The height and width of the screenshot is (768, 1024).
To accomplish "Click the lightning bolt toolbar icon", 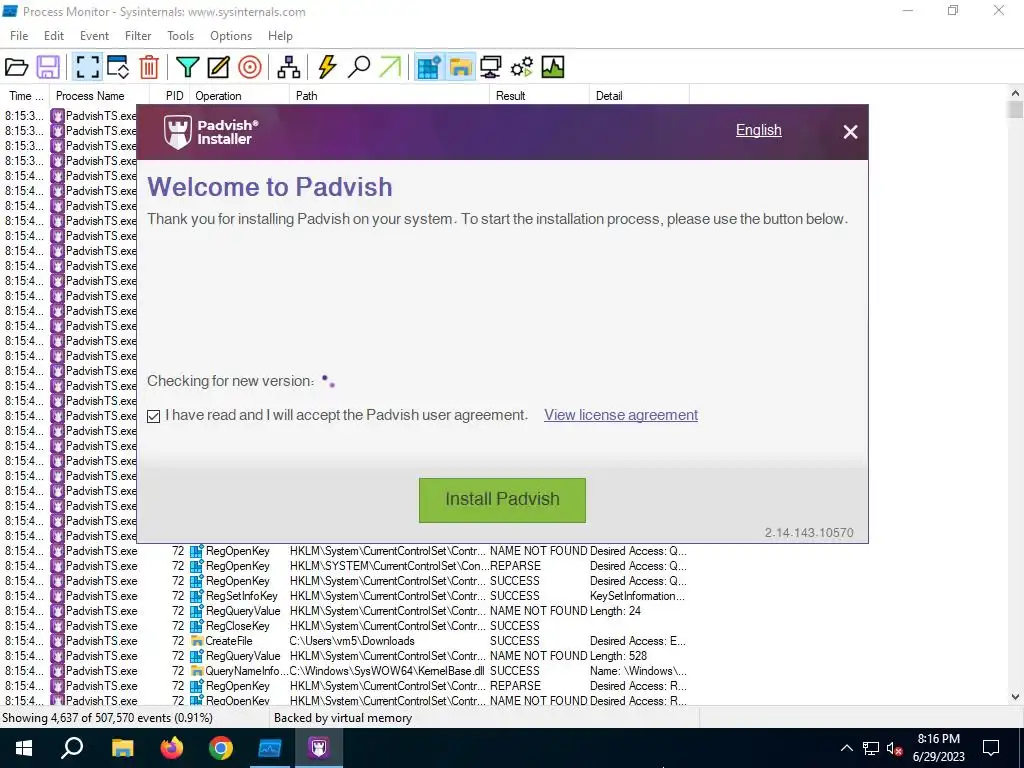I will pyautogui.click(x=327, y=67).
